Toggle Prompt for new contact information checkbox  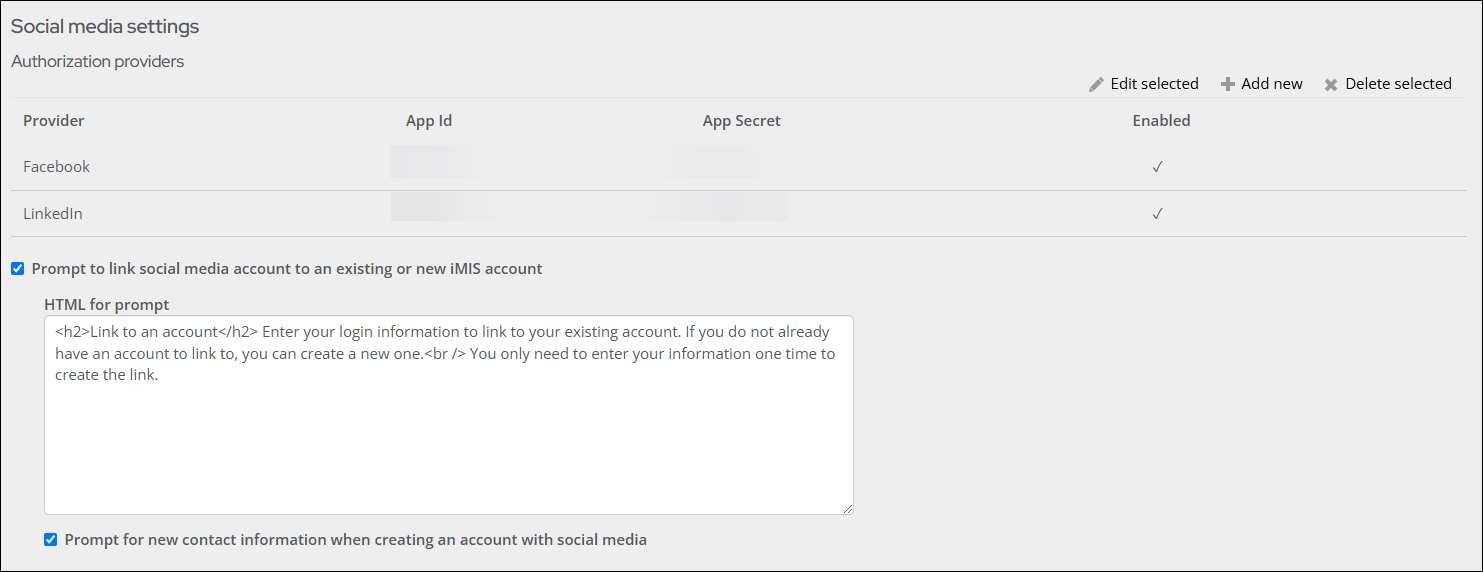pyautogui.click(x=50, y=540)
